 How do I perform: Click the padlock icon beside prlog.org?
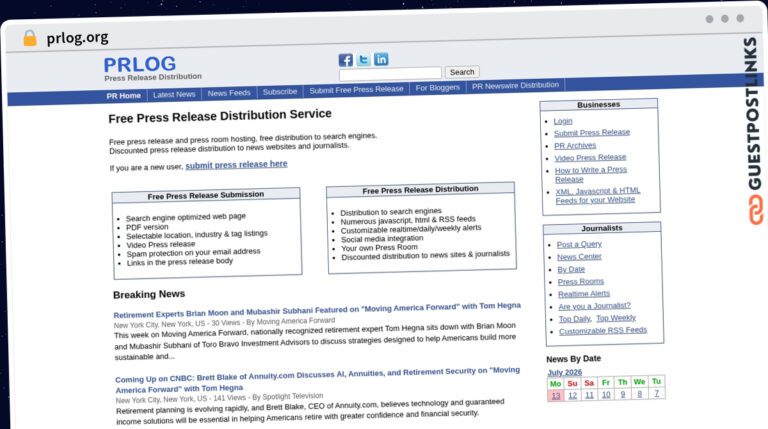(30, 38)
